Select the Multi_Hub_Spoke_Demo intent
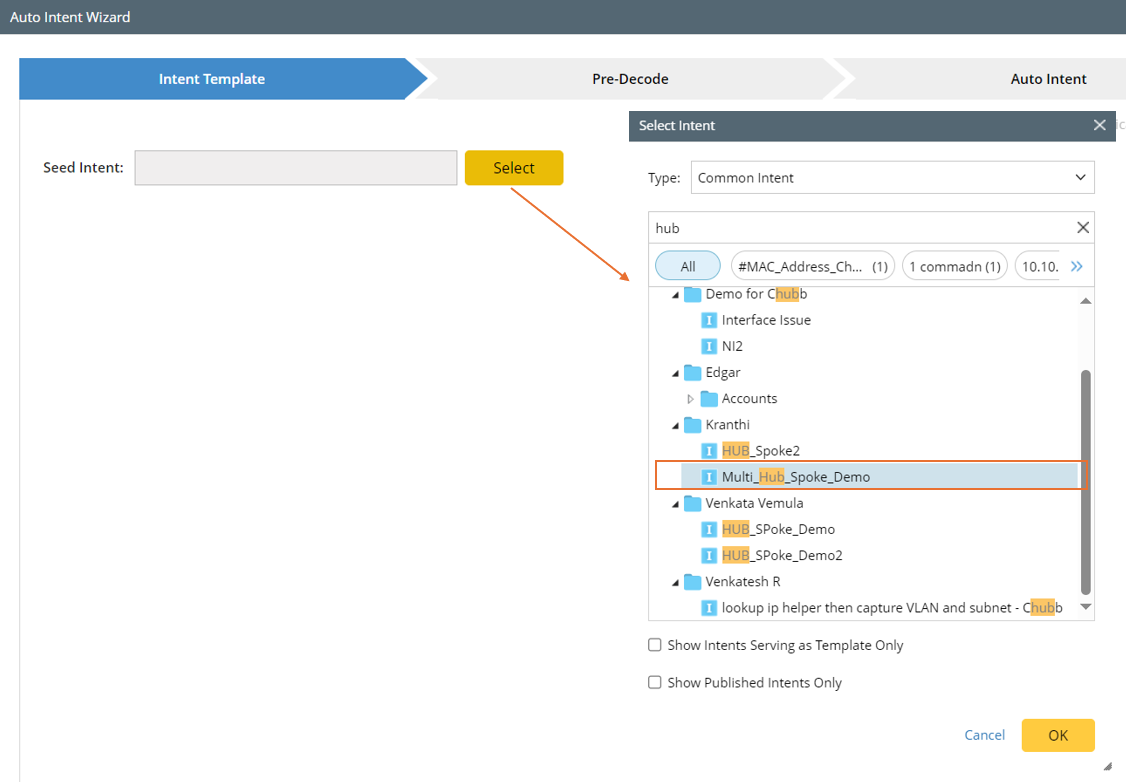The height and width of the screenshot is (782, 1126). [795, 477]
